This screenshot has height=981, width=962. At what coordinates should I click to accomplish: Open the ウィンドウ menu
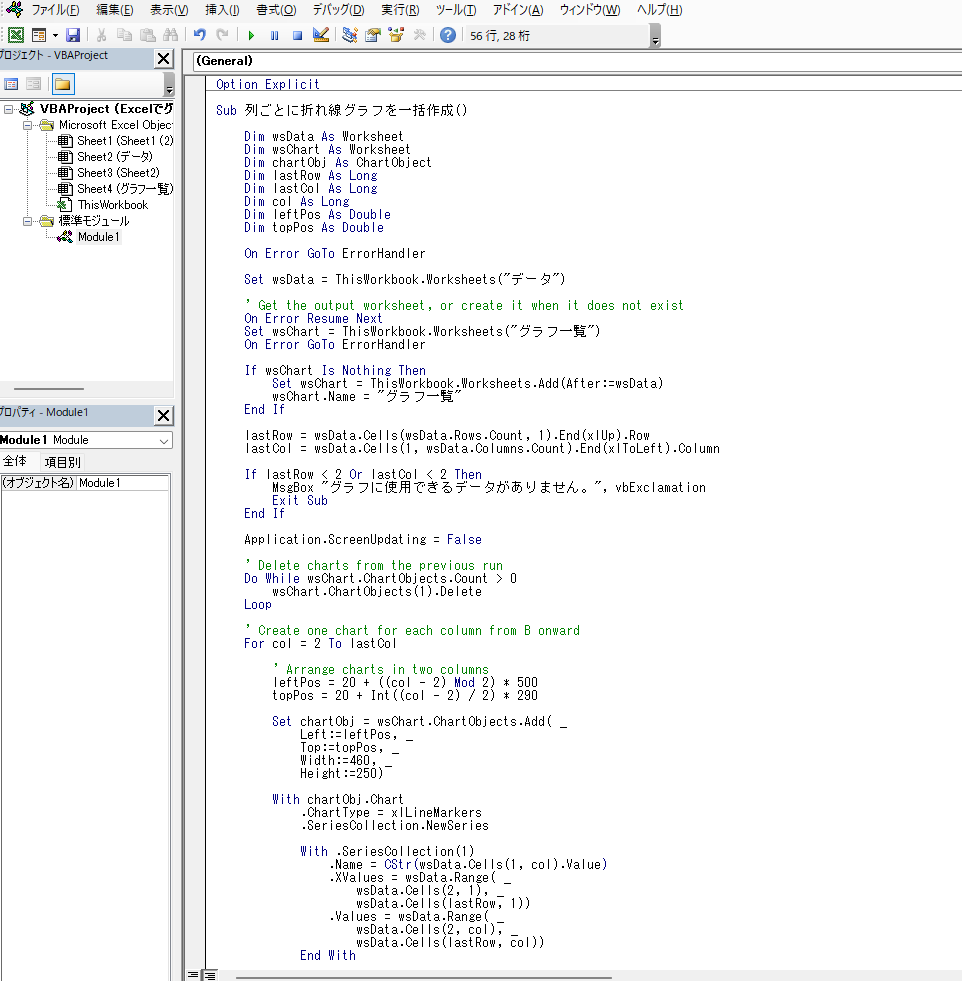click(590, 10)
